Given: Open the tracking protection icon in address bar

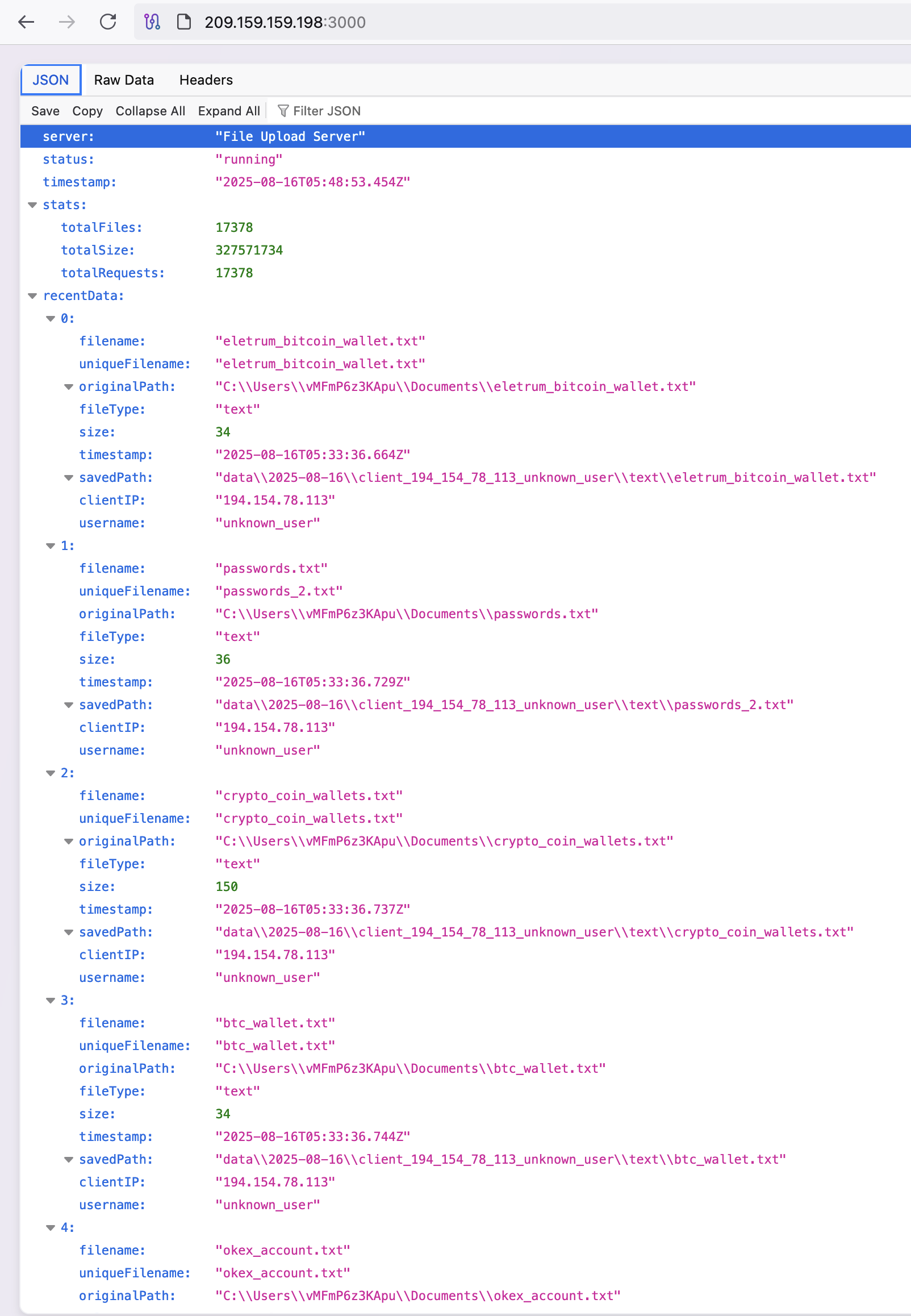Looking at the screenshot, I should pyautogui.click(x=152, y=22).
